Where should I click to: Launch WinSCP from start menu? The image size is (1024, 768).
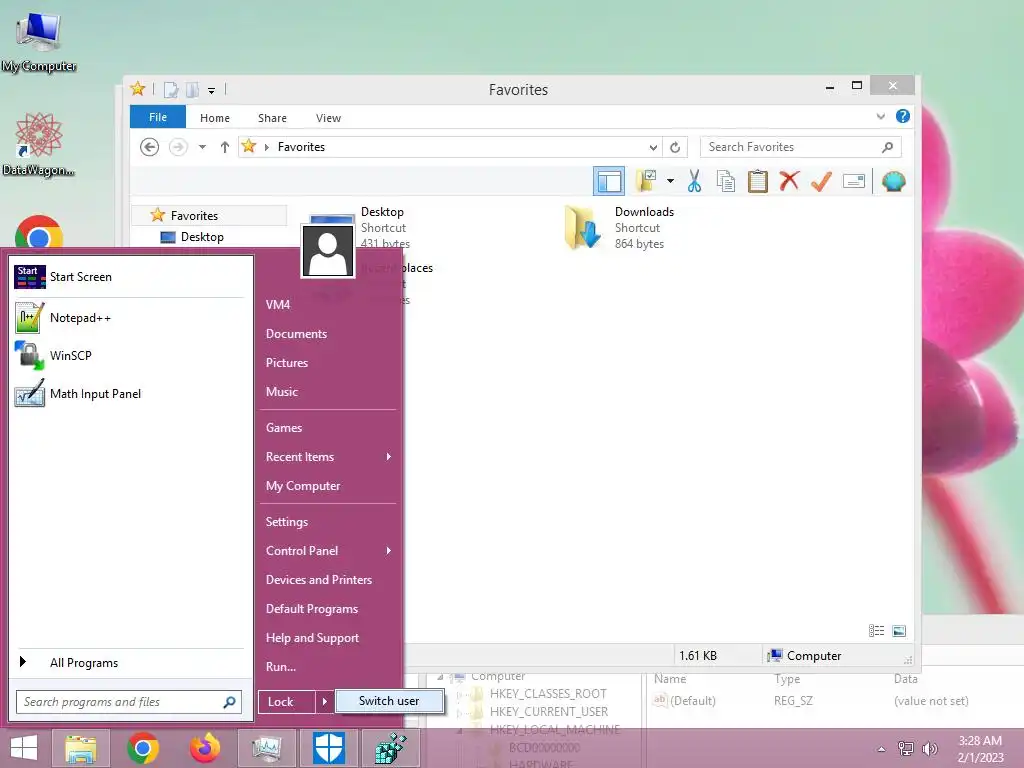(x=129, y=355)
